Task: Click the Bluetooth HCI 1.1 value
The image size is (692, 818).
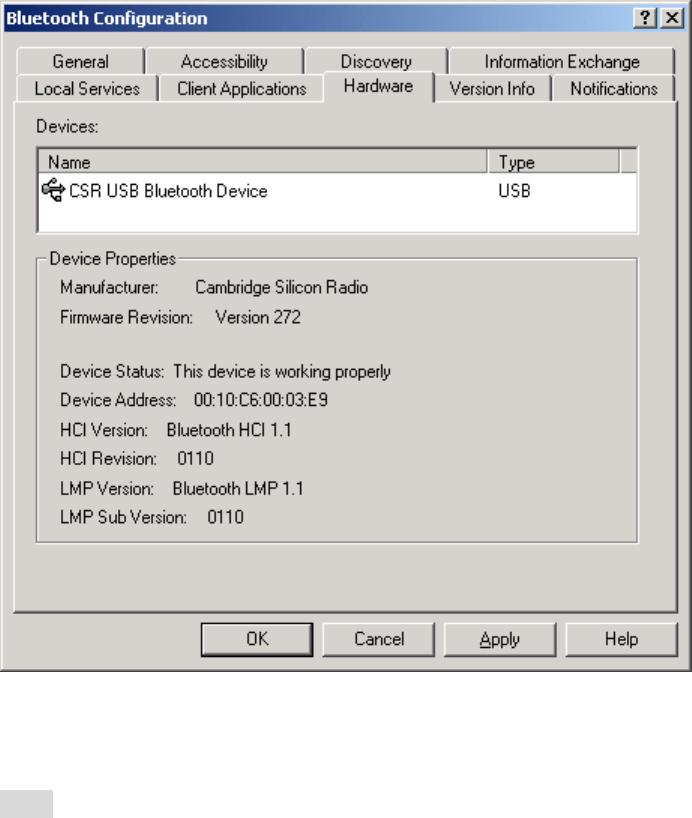Action: tap(229, 430)
